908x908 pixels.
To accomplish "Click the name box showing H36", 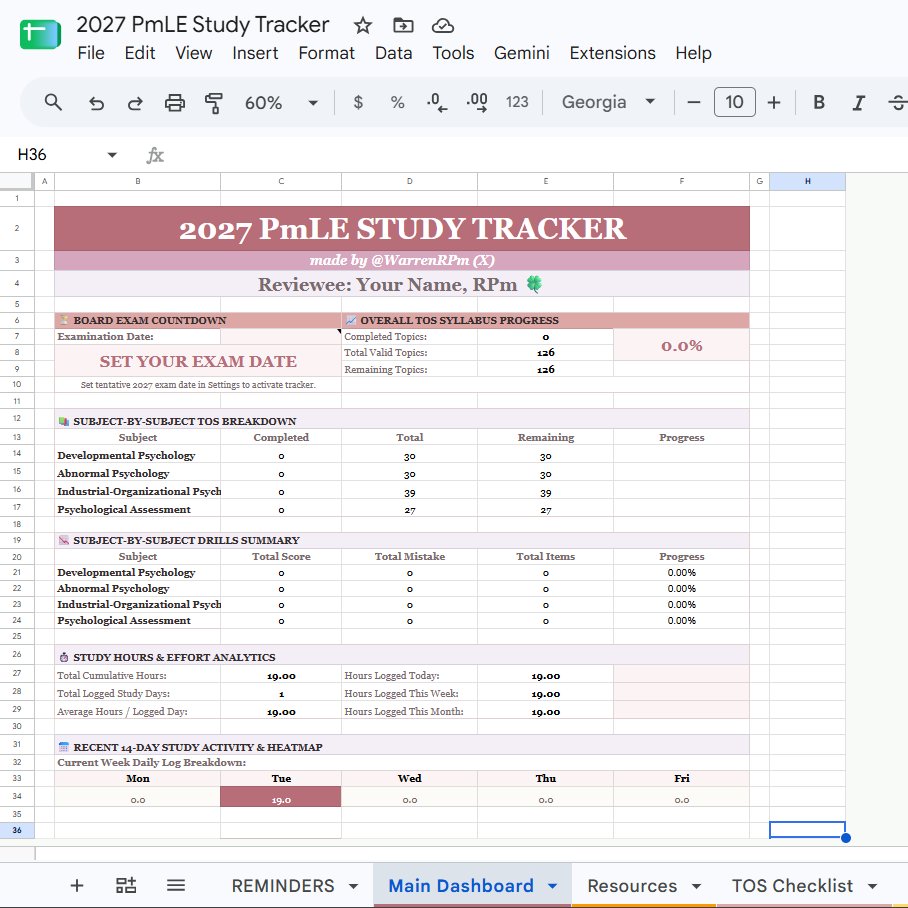I will (x=58, y=155).
